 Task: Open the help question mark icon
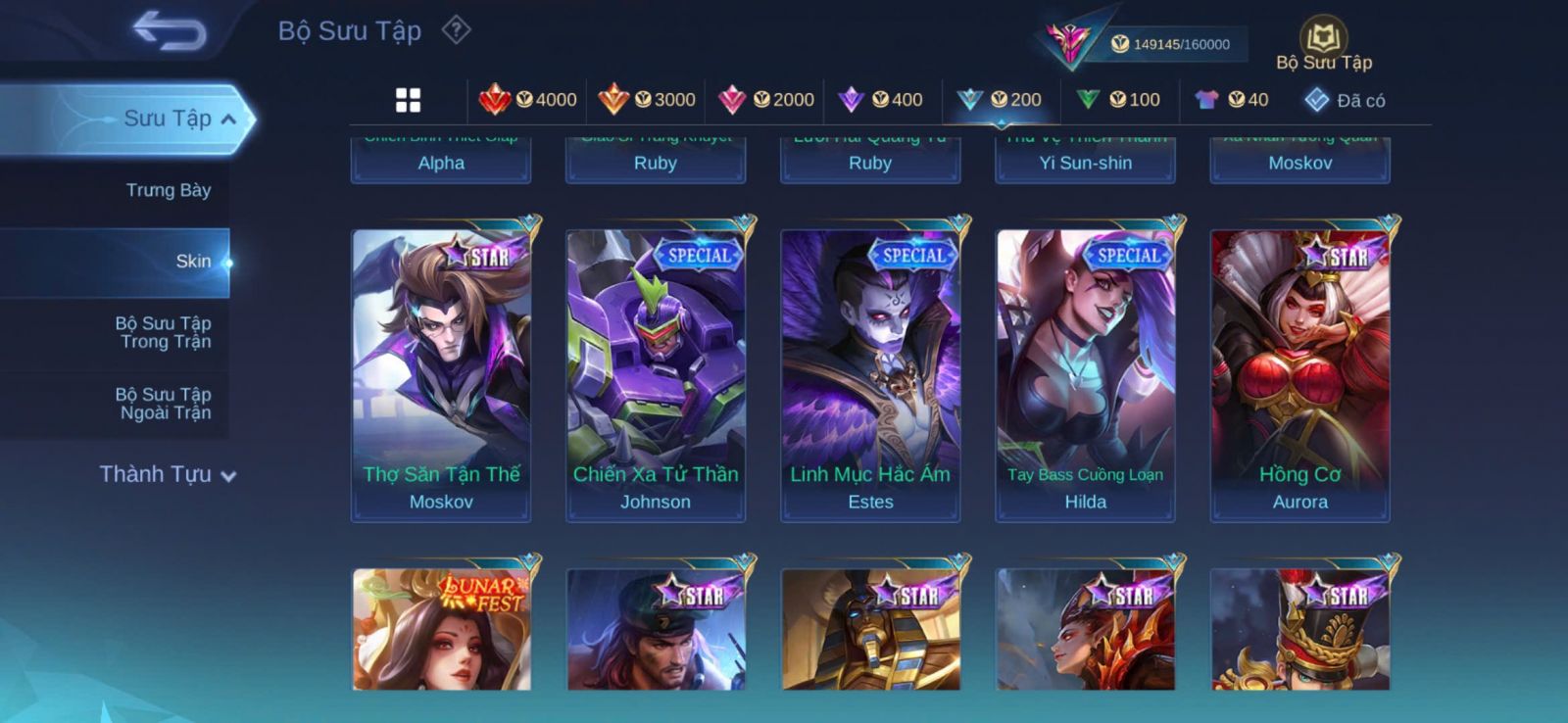tap(456, 30)
